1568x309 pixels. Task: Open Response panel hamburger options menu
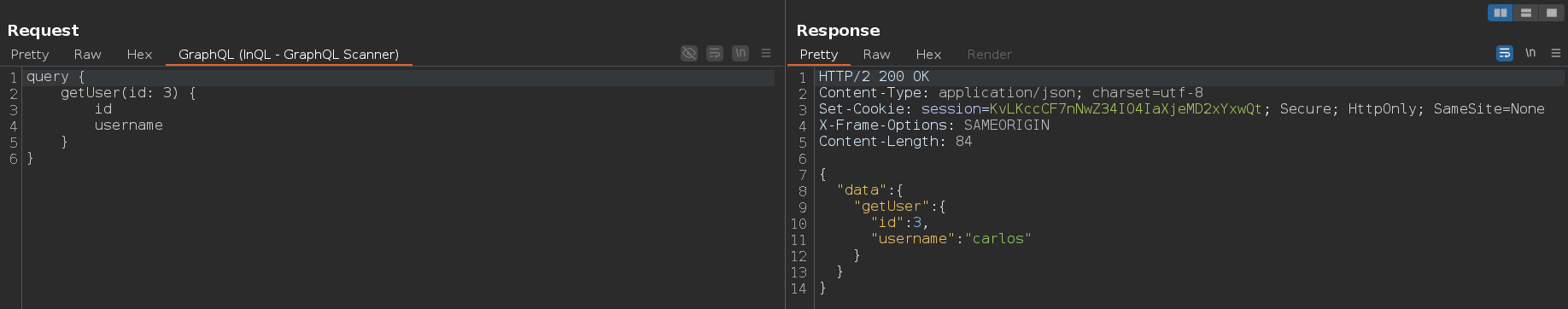pos(1556,53)
